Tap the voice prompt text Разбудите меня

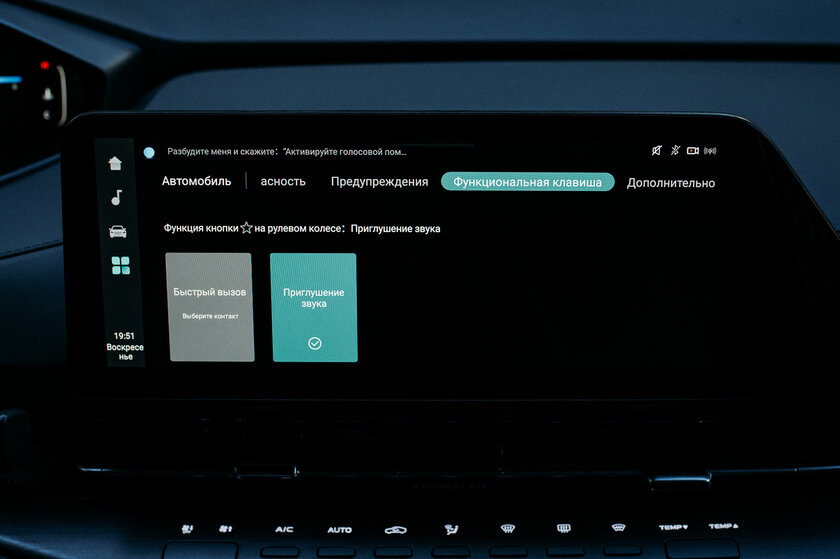287,152
